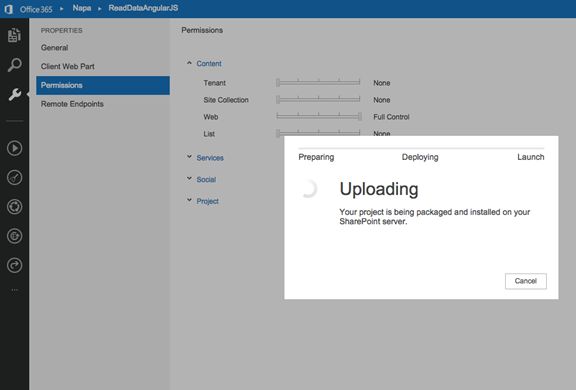Click the Full Control value text

[391, 117]
